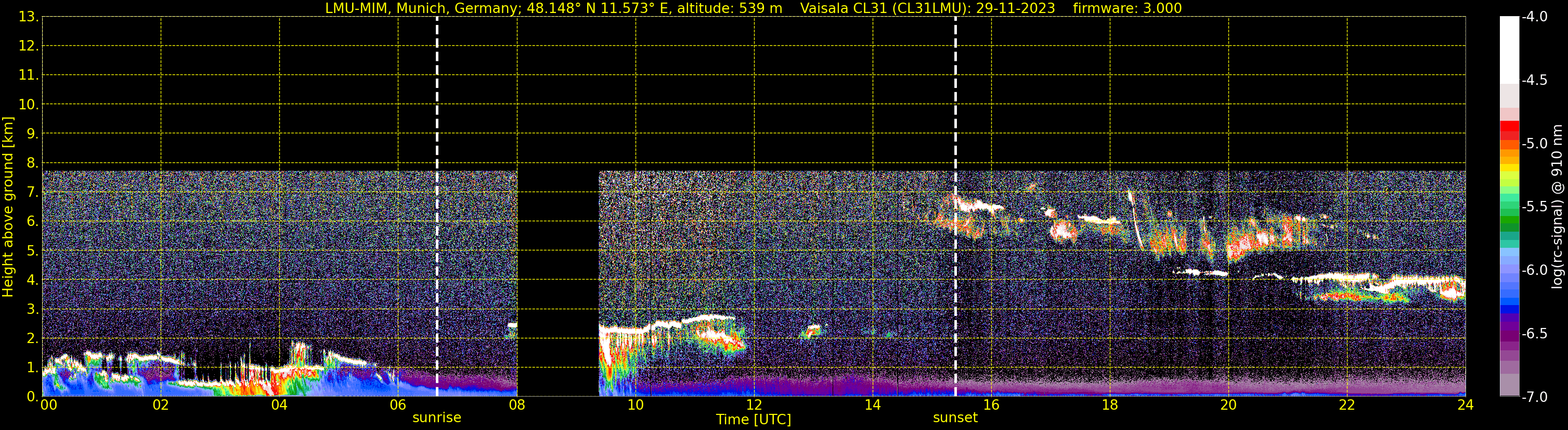
Task: Click the black data gap between 08 and 10 UTC
Action: pos(558,283)
